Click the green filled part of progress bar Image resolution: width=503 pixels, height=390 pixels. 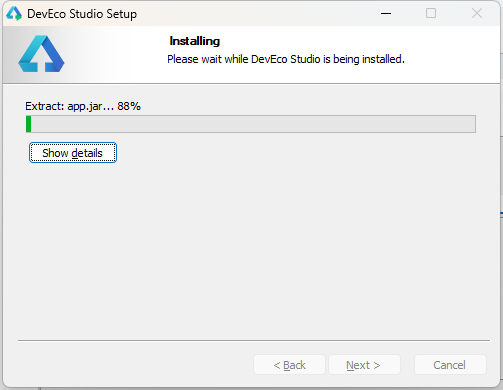pos(29,124)
